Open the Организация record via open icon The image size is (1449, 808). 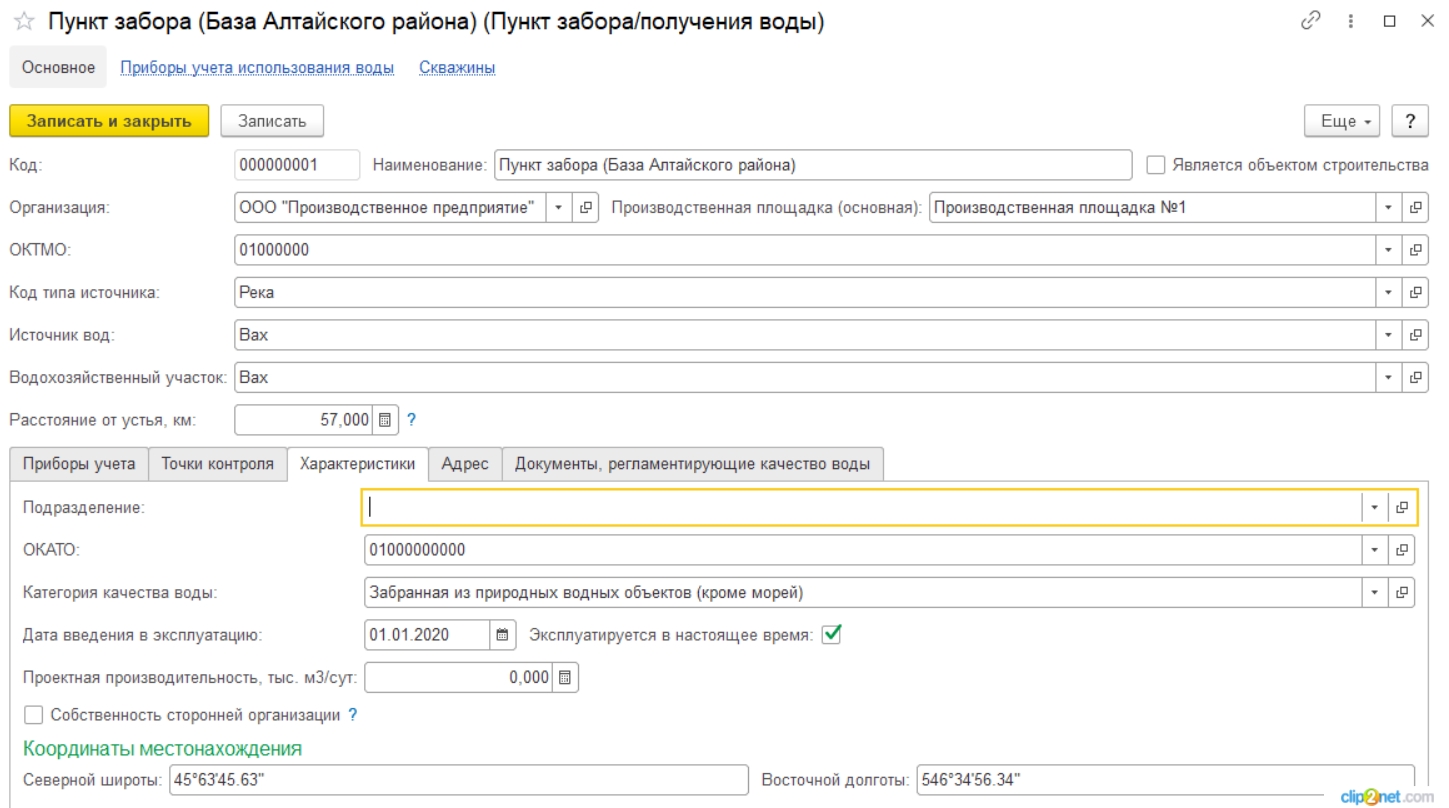tap(585, 209)
